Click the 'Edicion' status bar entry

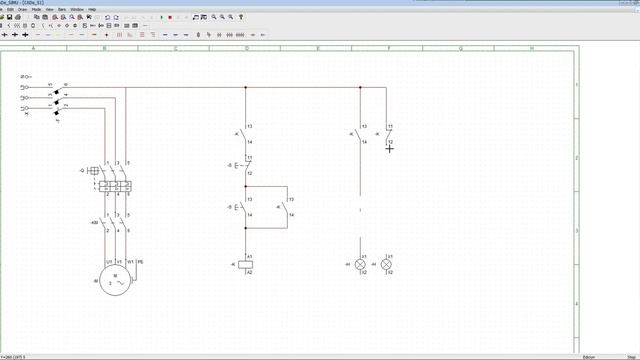coord(589,357)
